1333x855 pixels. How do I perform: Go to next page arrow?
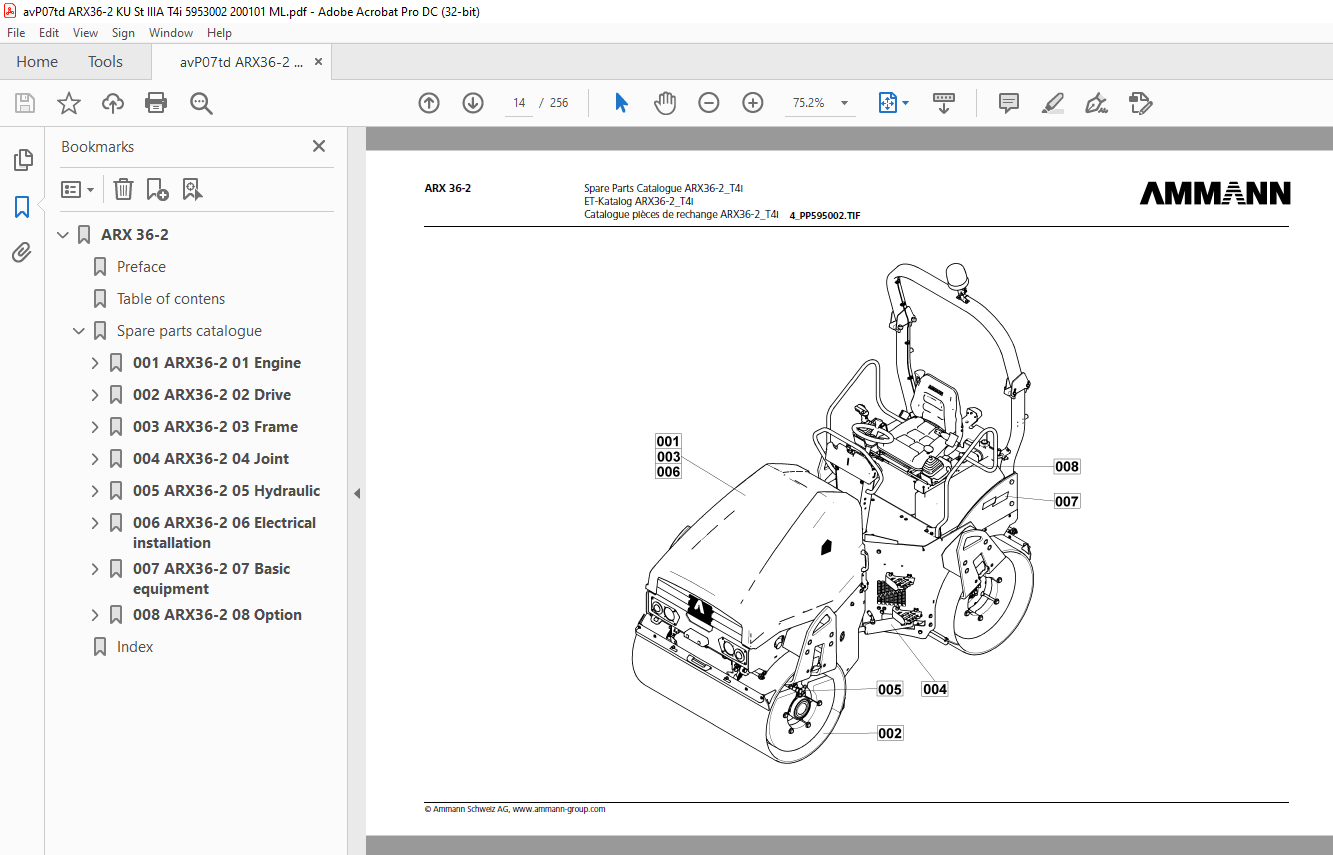[473, 103]
